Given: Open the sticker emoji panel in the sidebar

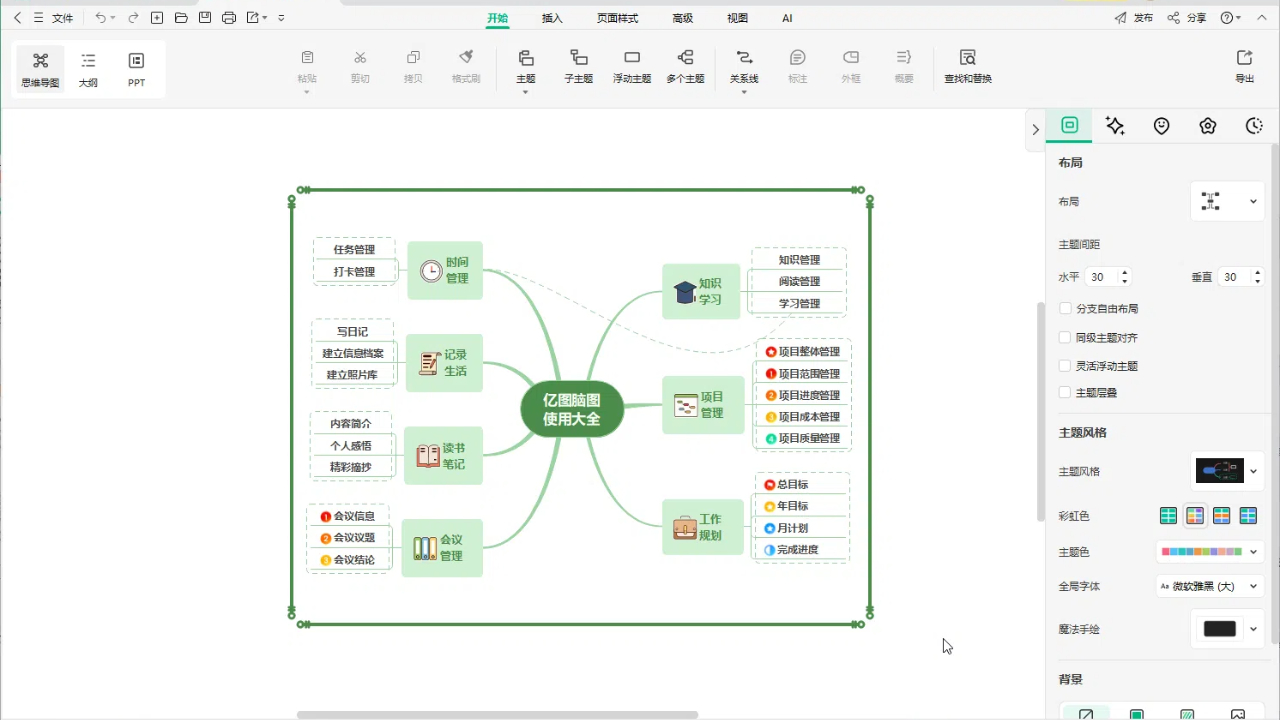Looking at the screenshot, I should [1161, 126].
